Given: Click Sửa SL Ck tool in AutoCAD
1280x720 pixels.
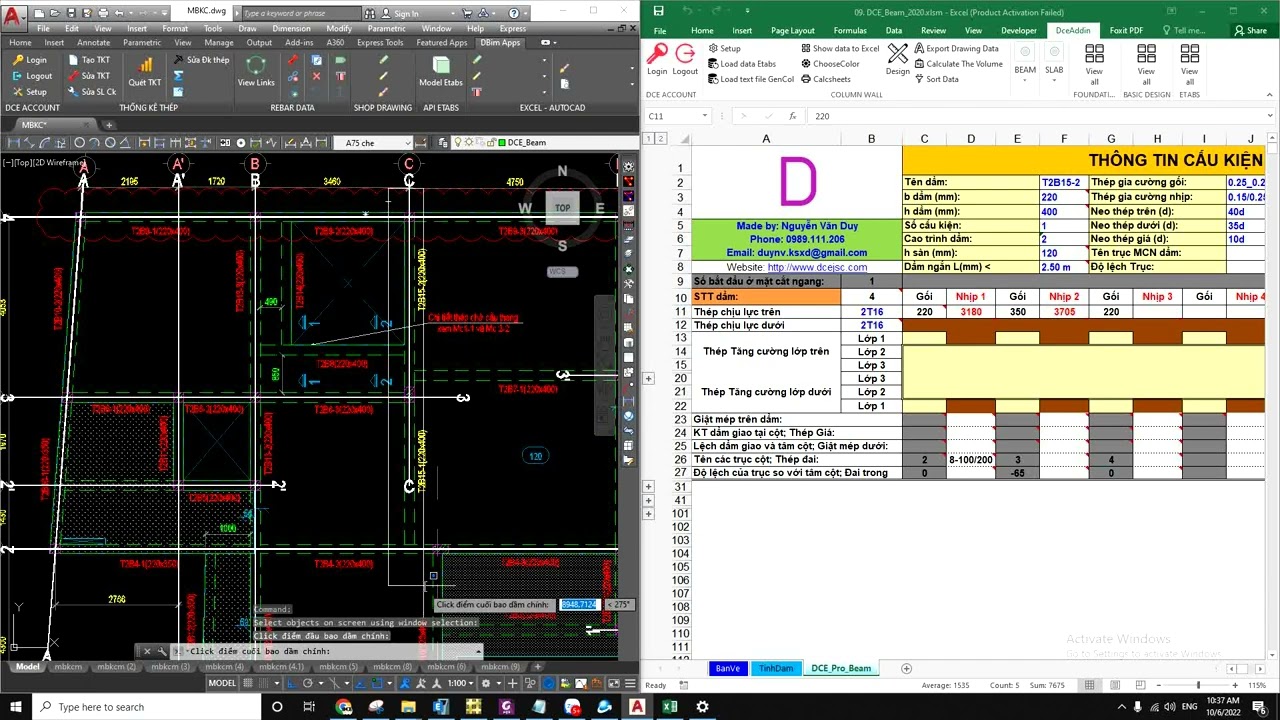Looking at the screenshot, I should tap(92, 92).
